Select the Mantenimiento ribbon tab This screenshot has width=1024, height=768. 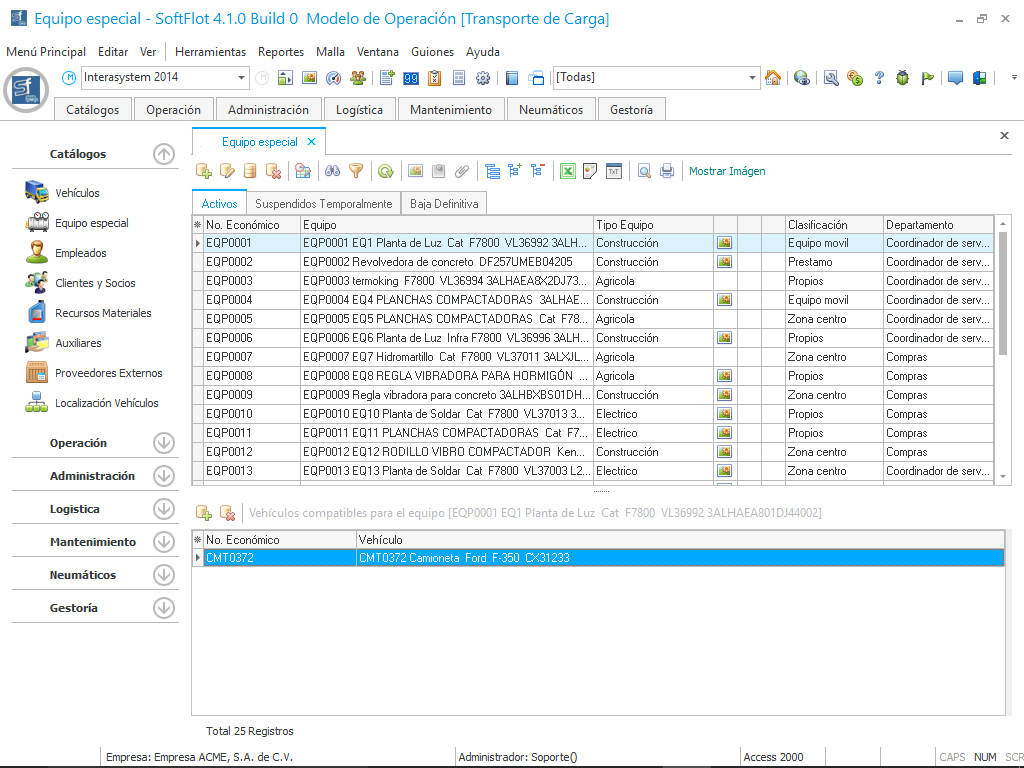pos(451,110)
